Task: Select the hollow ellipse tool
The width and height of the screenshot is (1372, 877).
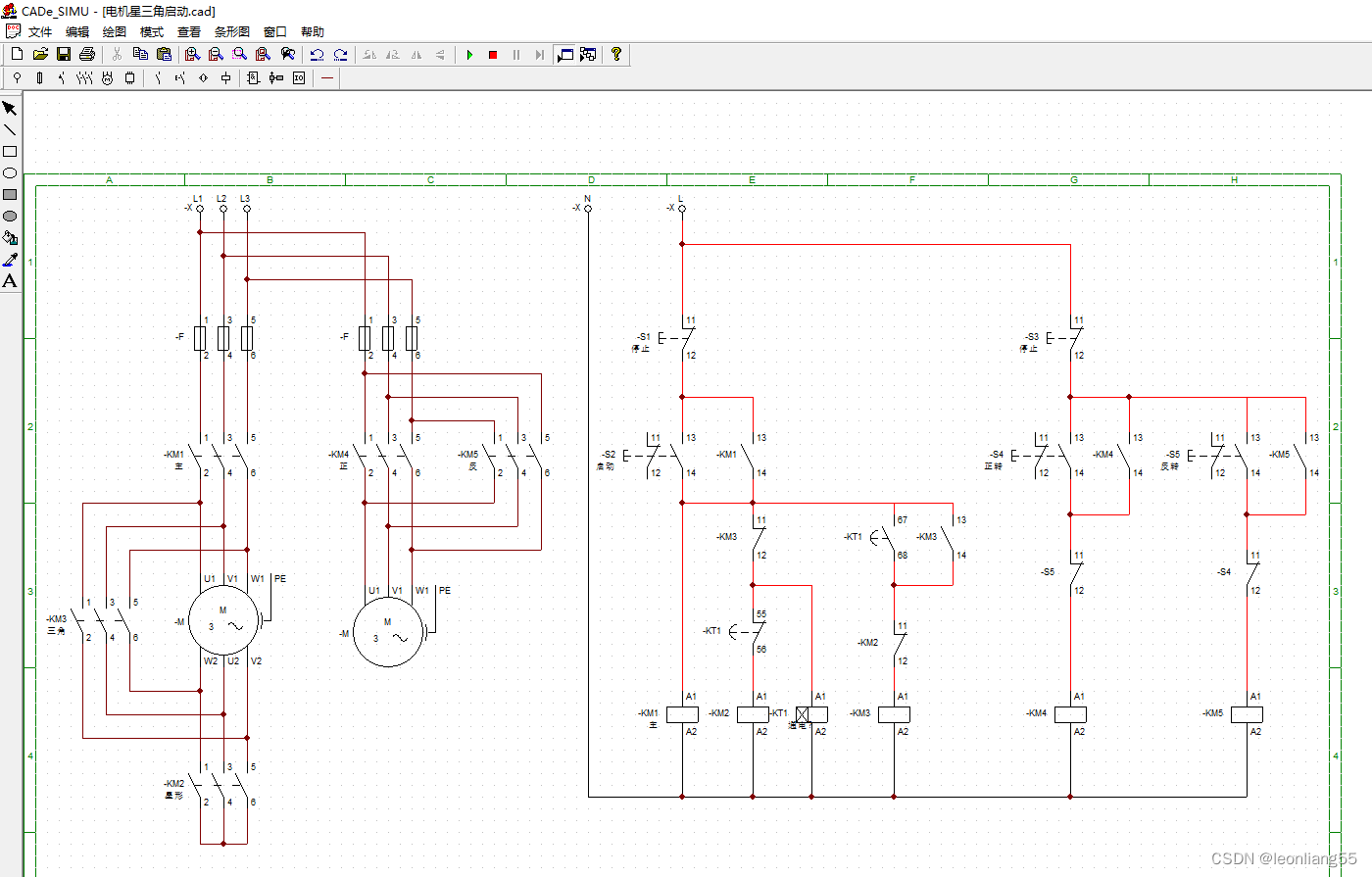Action: pyautogui.click(x=10, y=172)
